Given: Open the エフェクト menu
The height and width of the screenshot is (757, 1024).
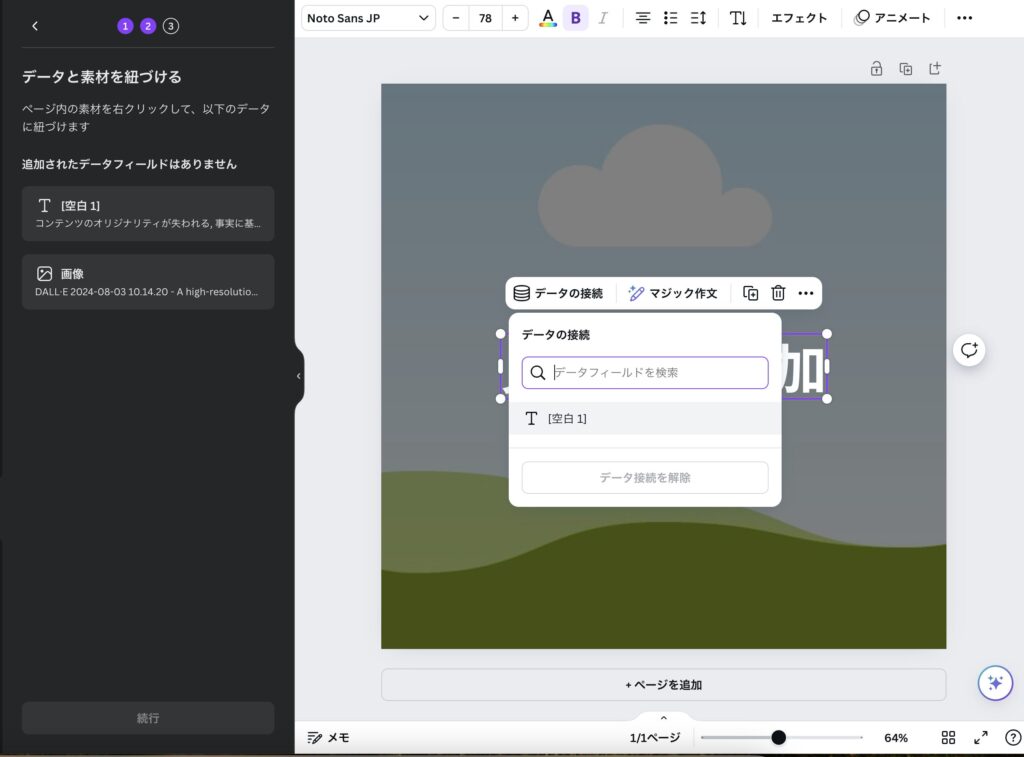Looking at the screenshot, I should coord(799,18).
